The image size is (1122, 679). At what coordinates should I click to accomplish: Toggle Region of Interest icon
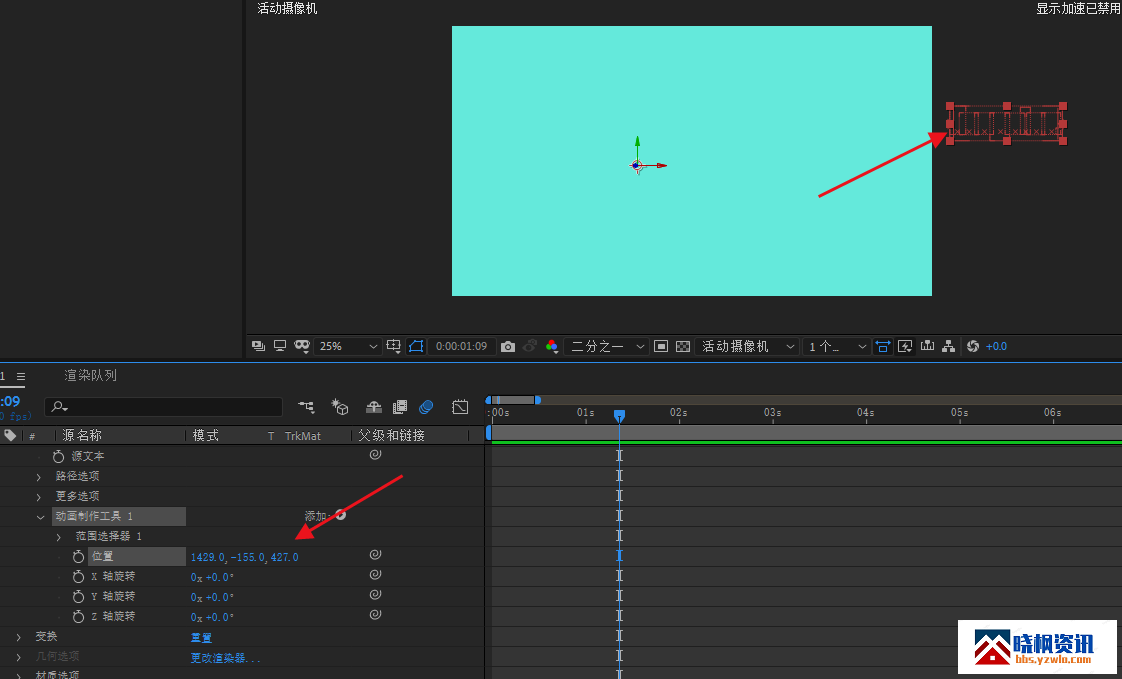coord(661,346)
